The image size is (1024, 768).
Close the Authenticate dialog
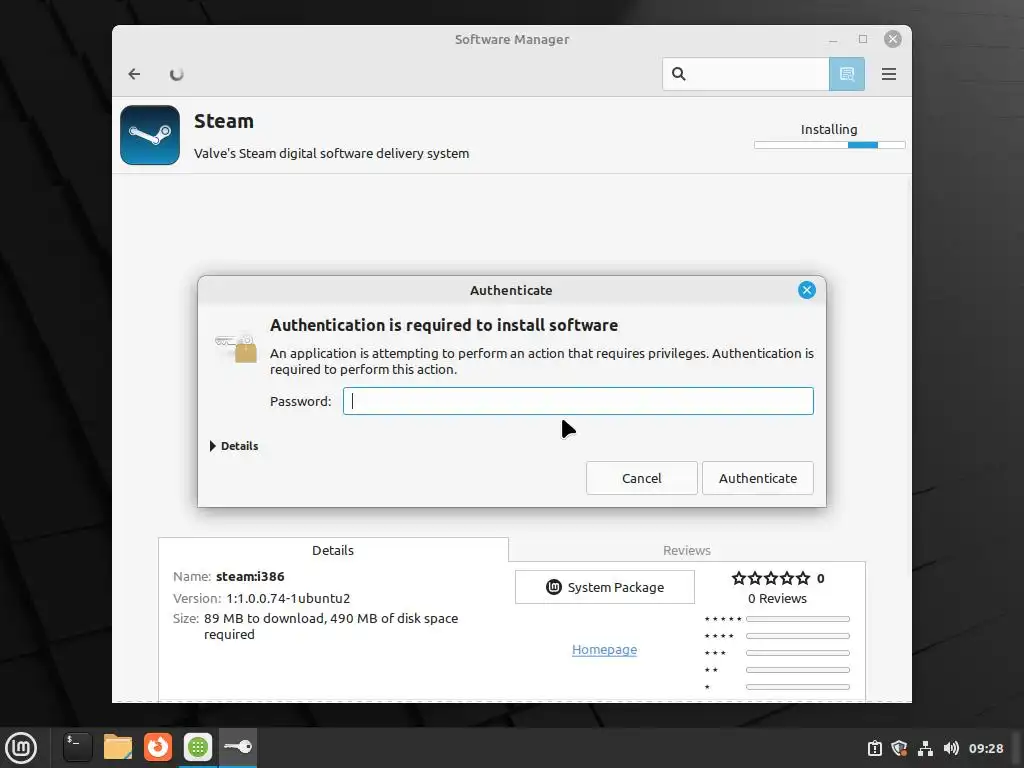click(807, 290)
